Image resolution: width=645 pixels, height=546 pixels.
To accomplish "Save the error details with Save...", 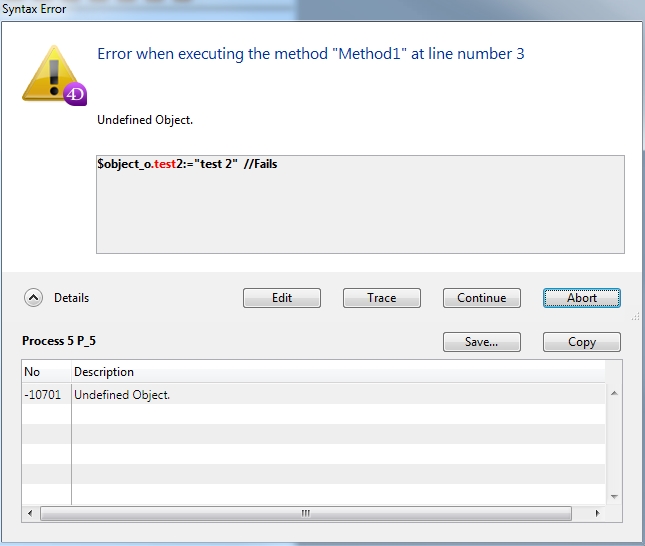I will click(481, 342).
